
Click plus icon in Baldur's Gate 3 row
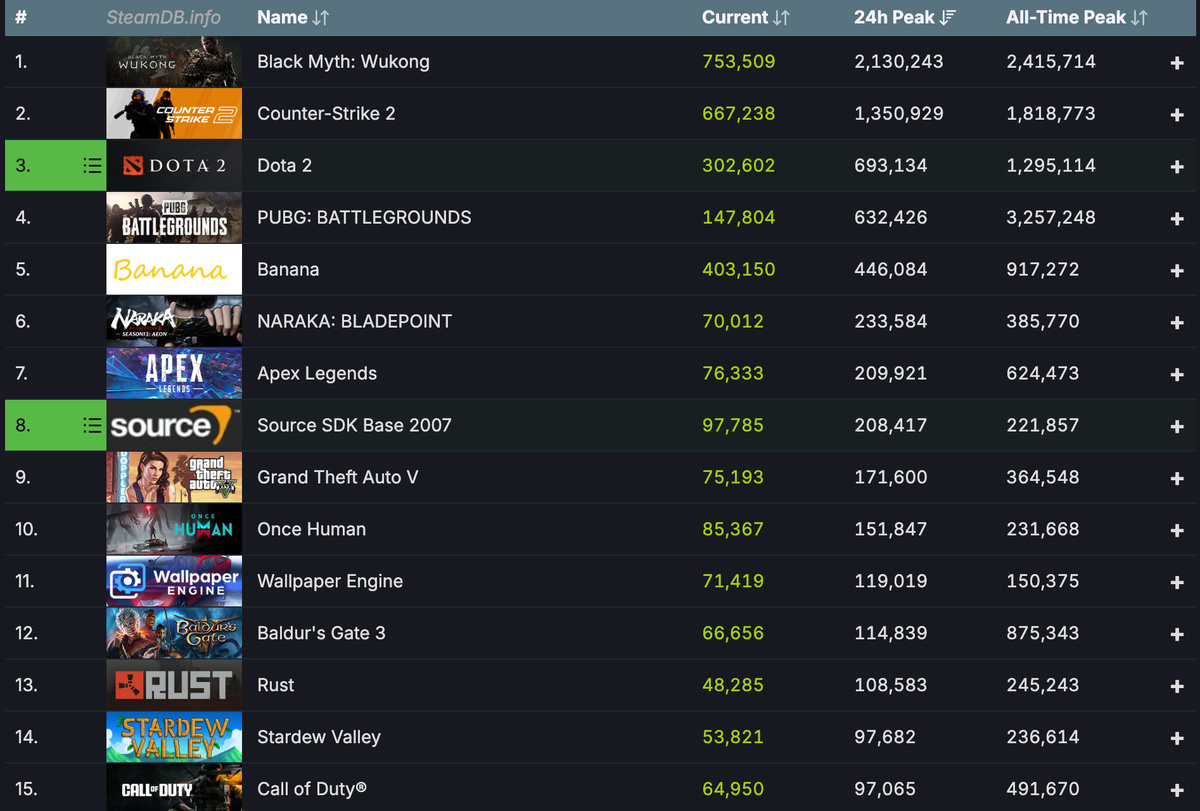tap(1177, 634)
